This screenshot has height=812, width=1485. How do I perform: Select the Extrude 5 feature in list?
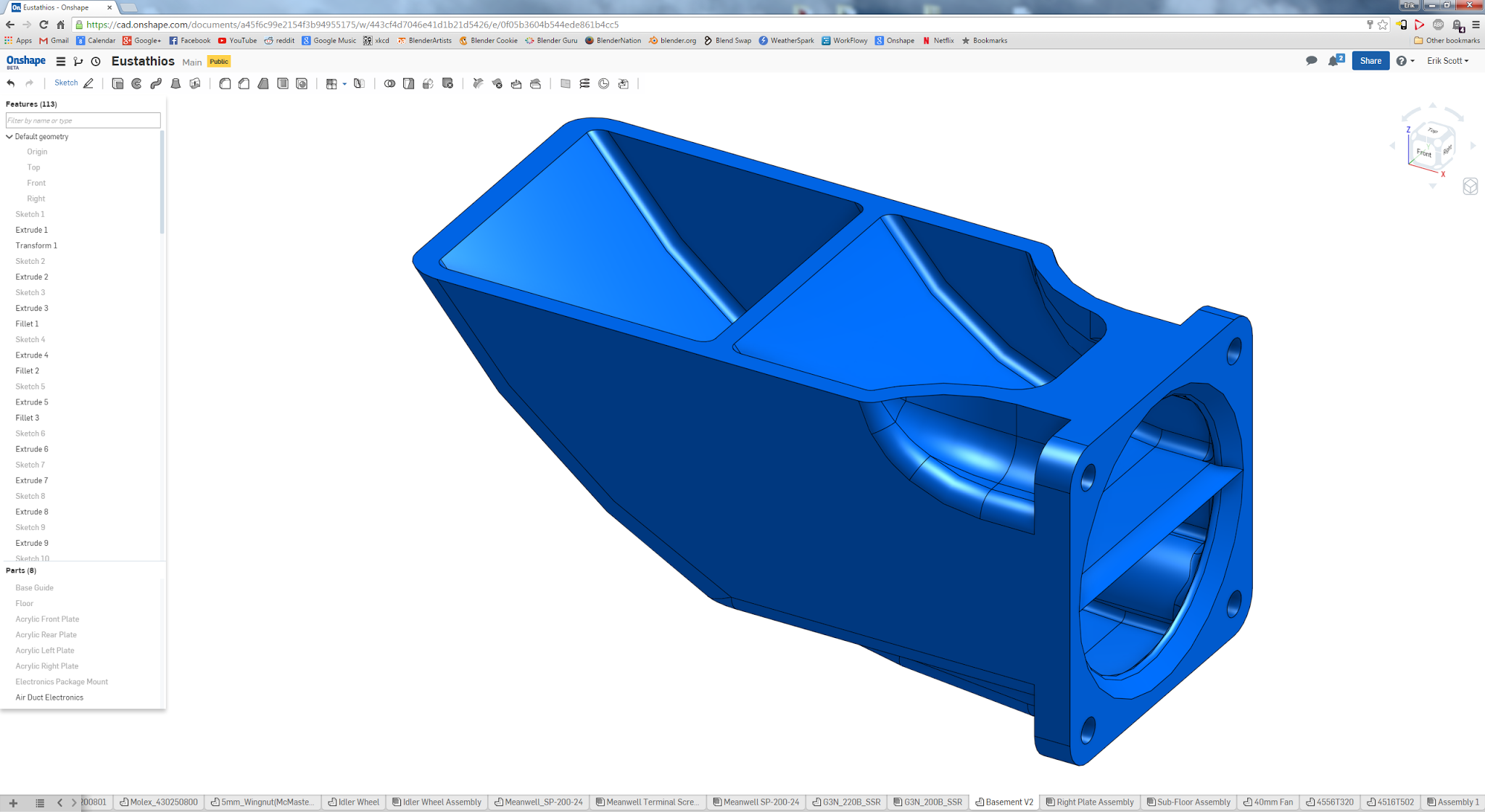pyautogui.click(x=32, y=402)
